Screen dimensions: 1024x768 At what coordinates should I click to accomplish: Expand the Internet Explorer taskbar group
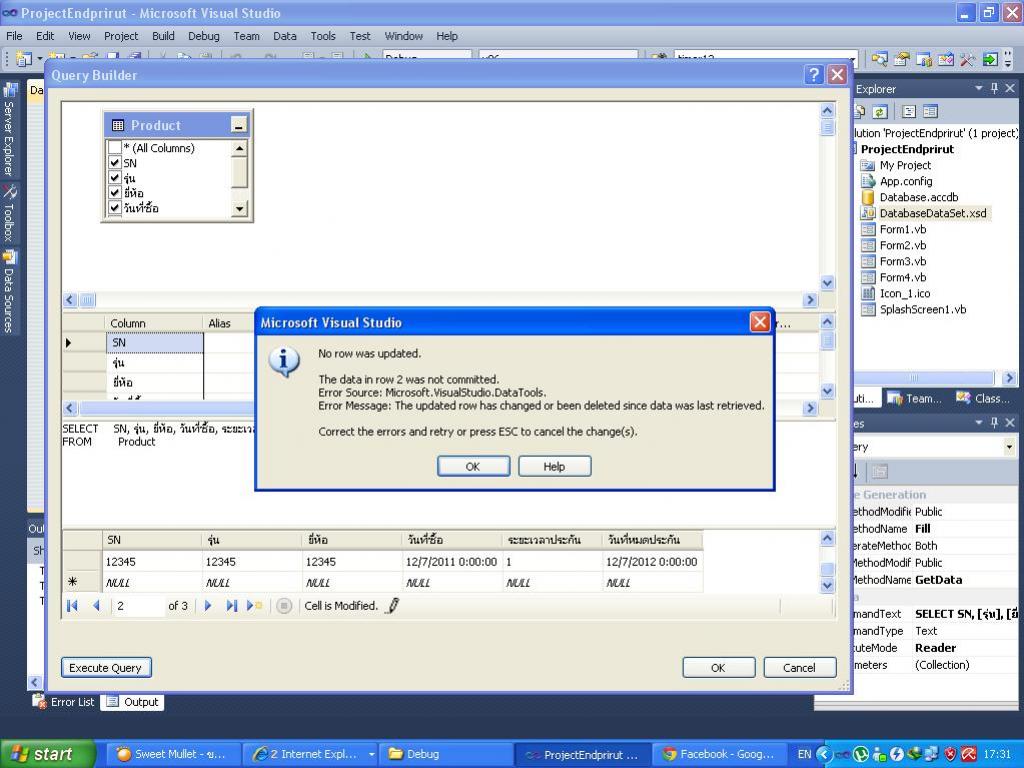click(x=371, y=754)
